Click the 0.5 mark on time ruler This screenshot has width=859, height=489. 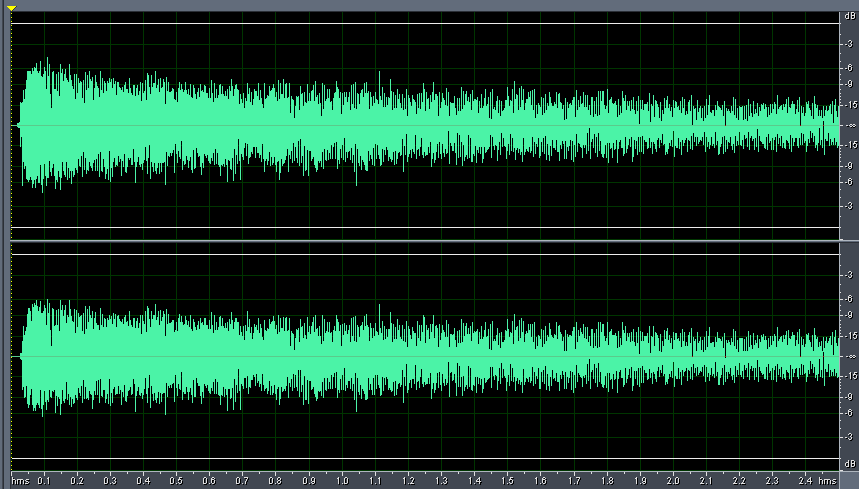(176, 480)
